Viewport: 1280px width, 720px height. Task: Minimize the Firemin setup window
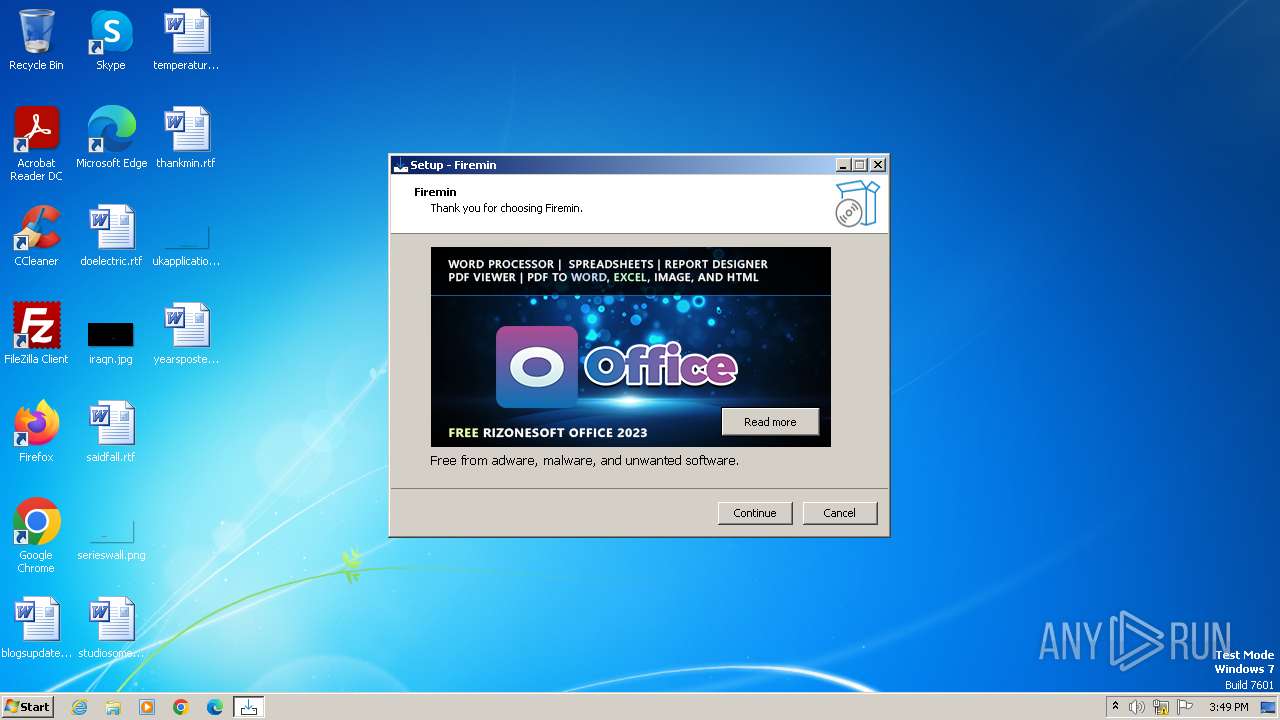click(843, 165)
